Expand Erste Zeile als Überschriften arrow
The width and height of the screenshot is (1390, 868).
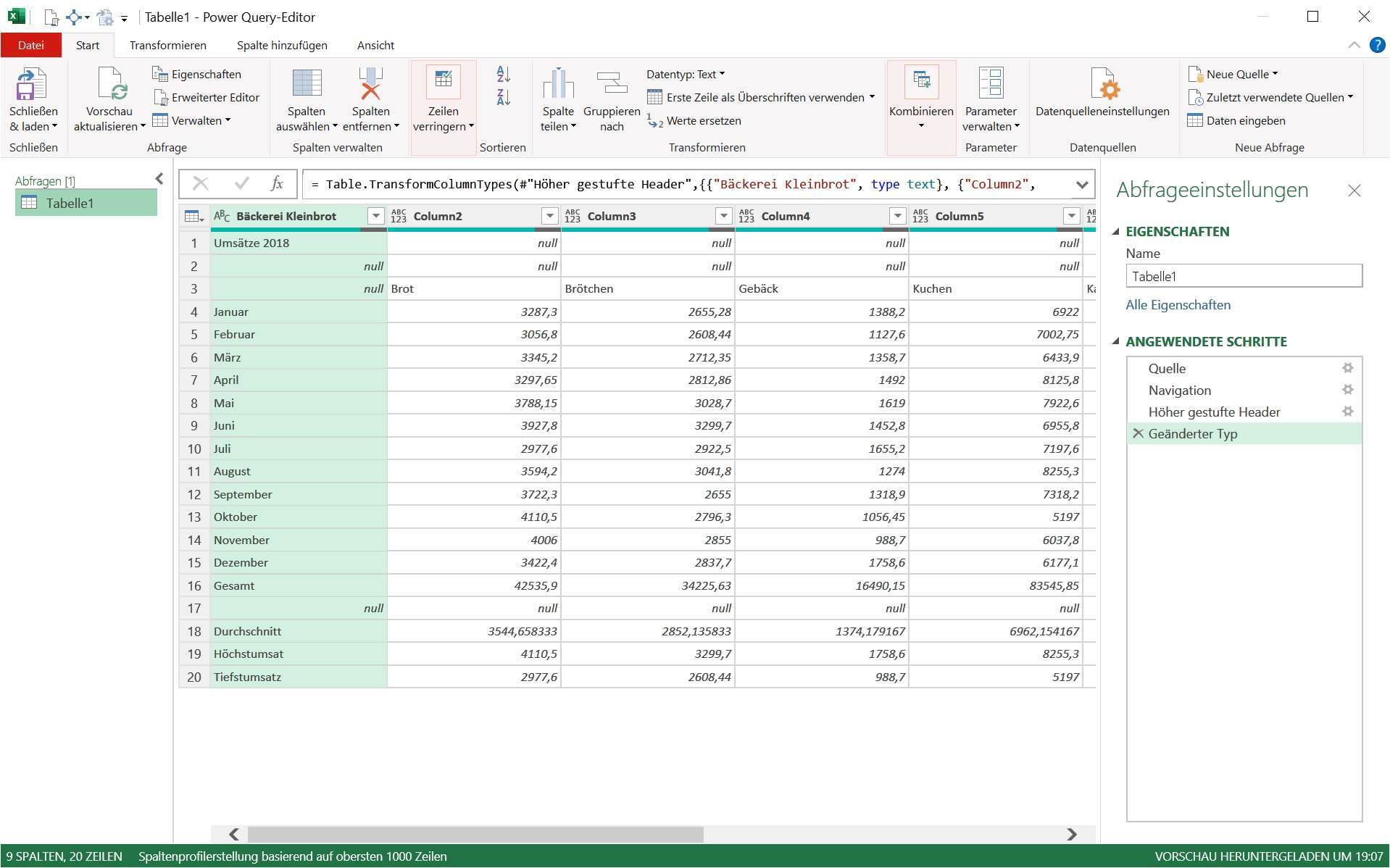[x=872, y=96]
